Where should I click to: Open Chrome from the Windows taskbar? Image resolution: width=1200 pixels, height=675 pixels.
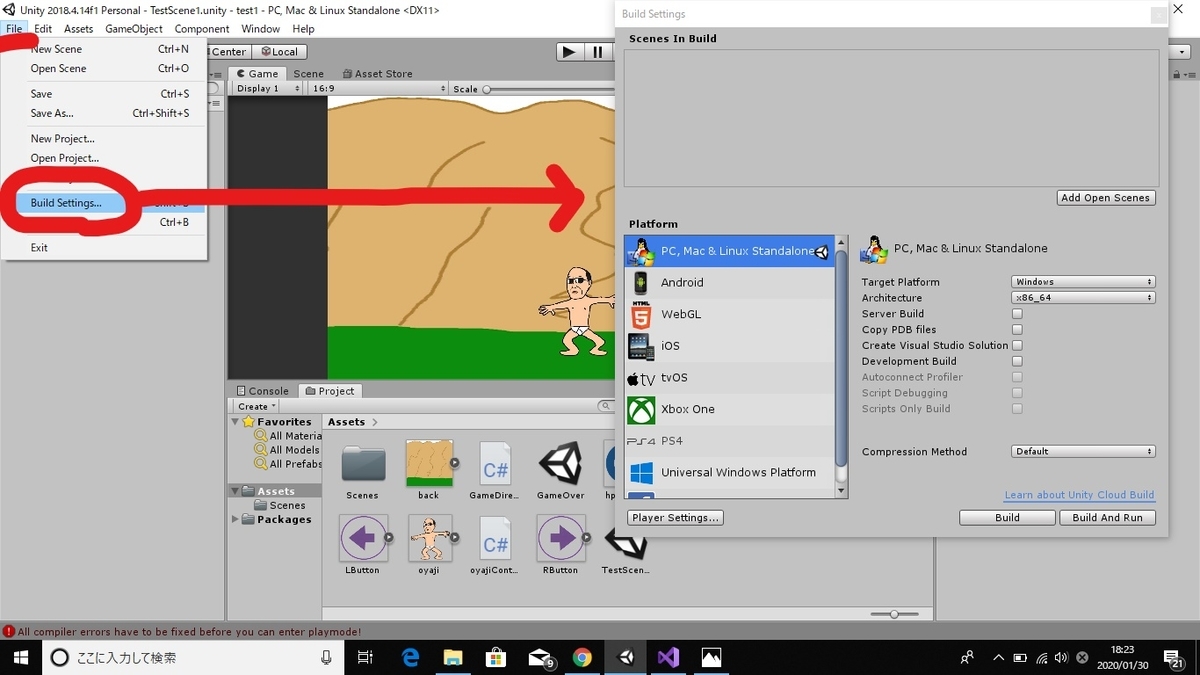coord(582,657)
